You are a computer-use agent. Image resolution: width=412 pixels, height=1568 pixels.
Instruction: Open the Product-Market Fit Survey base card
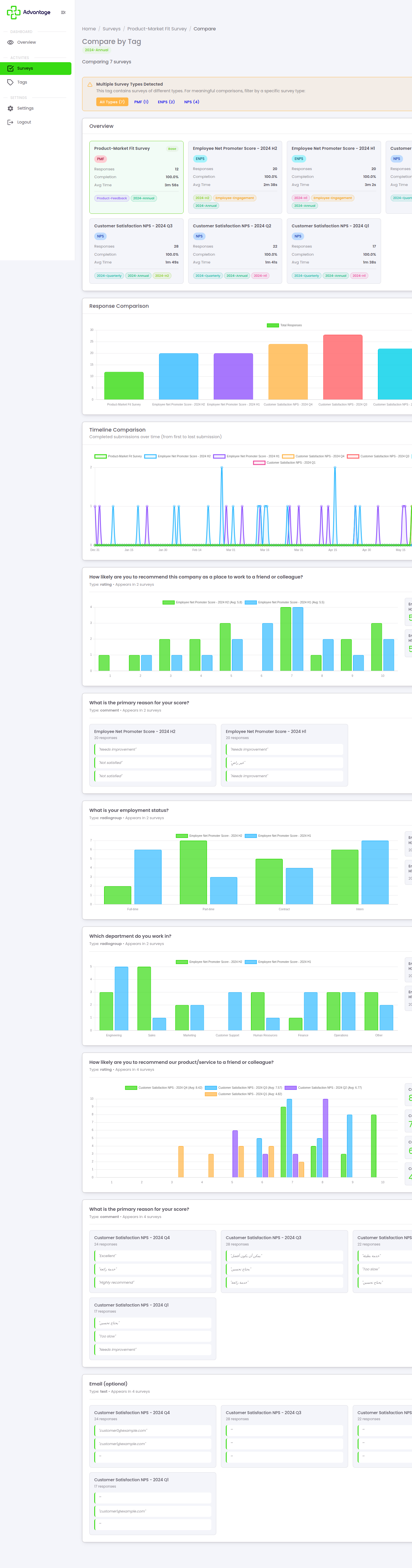click(x=136, y=176)
